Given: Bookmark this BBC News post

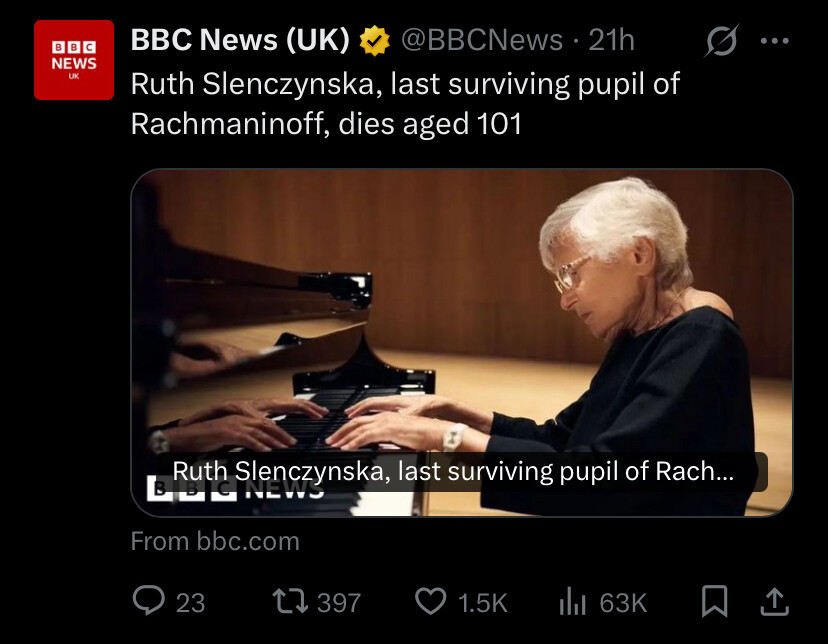Looking at the screenshot, I should [x=714, y=600].
